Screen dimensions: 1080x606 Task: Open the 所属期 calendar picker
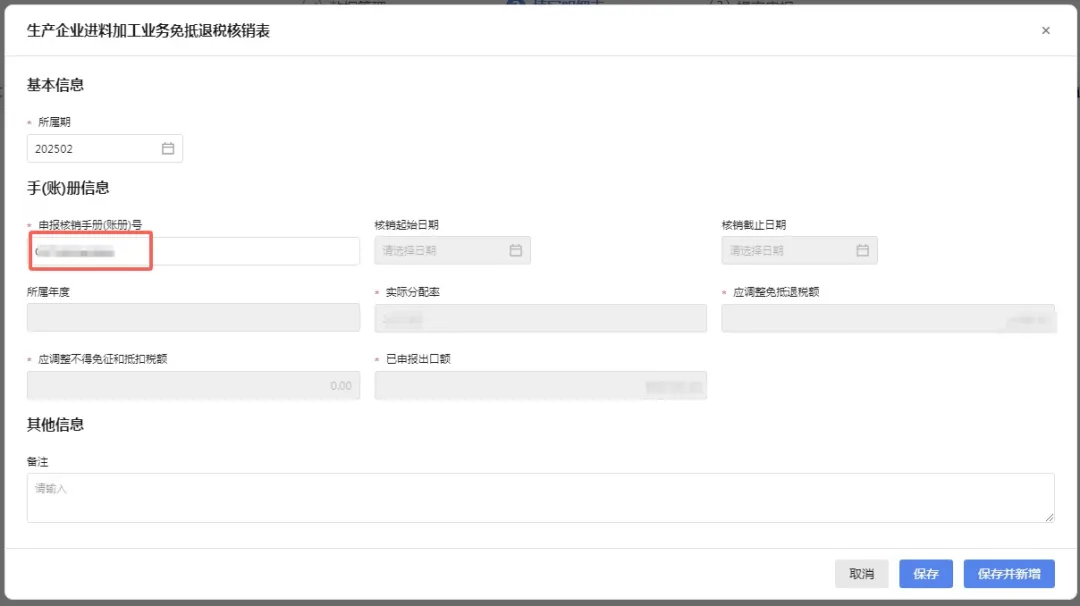pos(168,148)
